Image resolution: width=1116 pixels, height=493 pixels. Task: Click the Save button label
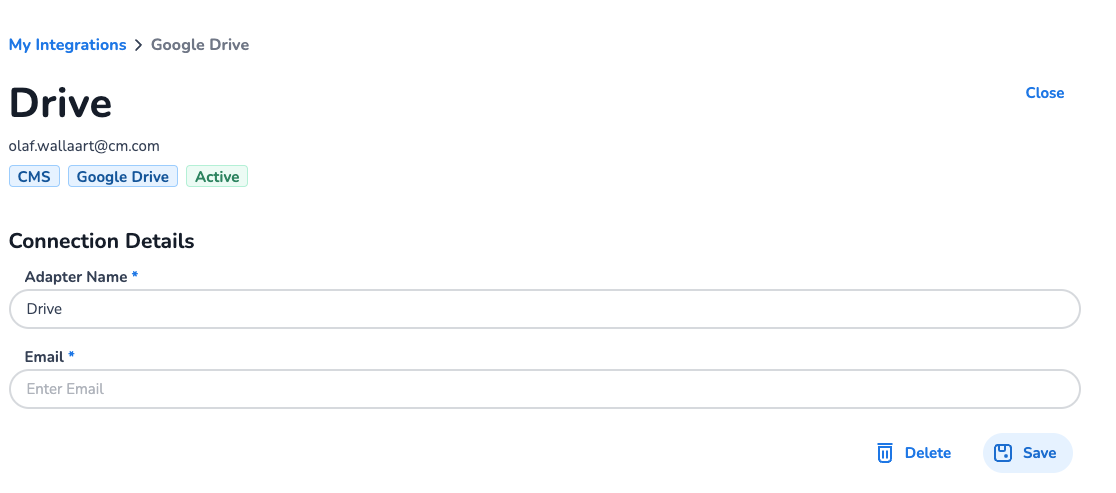point(1039,453)
